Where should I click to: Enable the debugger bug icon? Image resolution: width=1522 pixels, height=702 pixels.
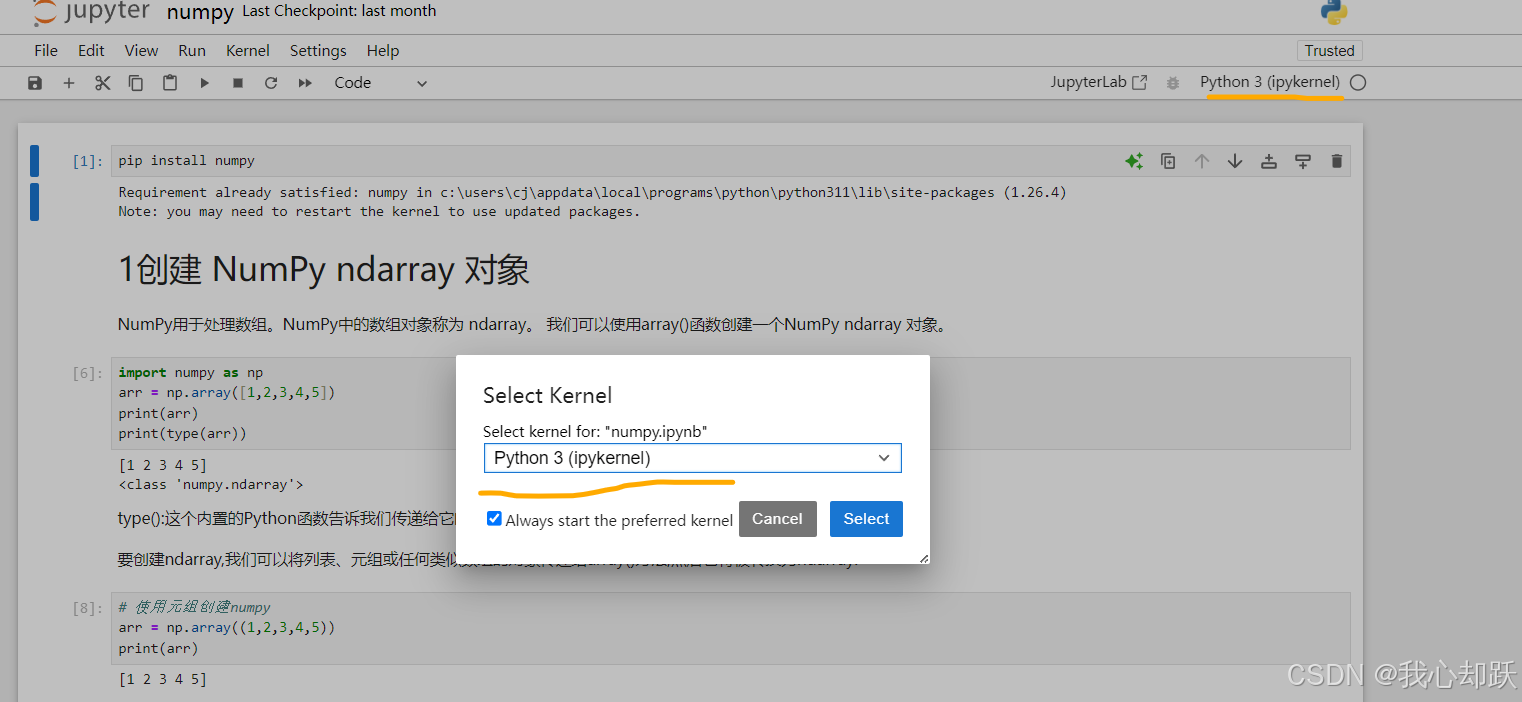pos(1173,83)
